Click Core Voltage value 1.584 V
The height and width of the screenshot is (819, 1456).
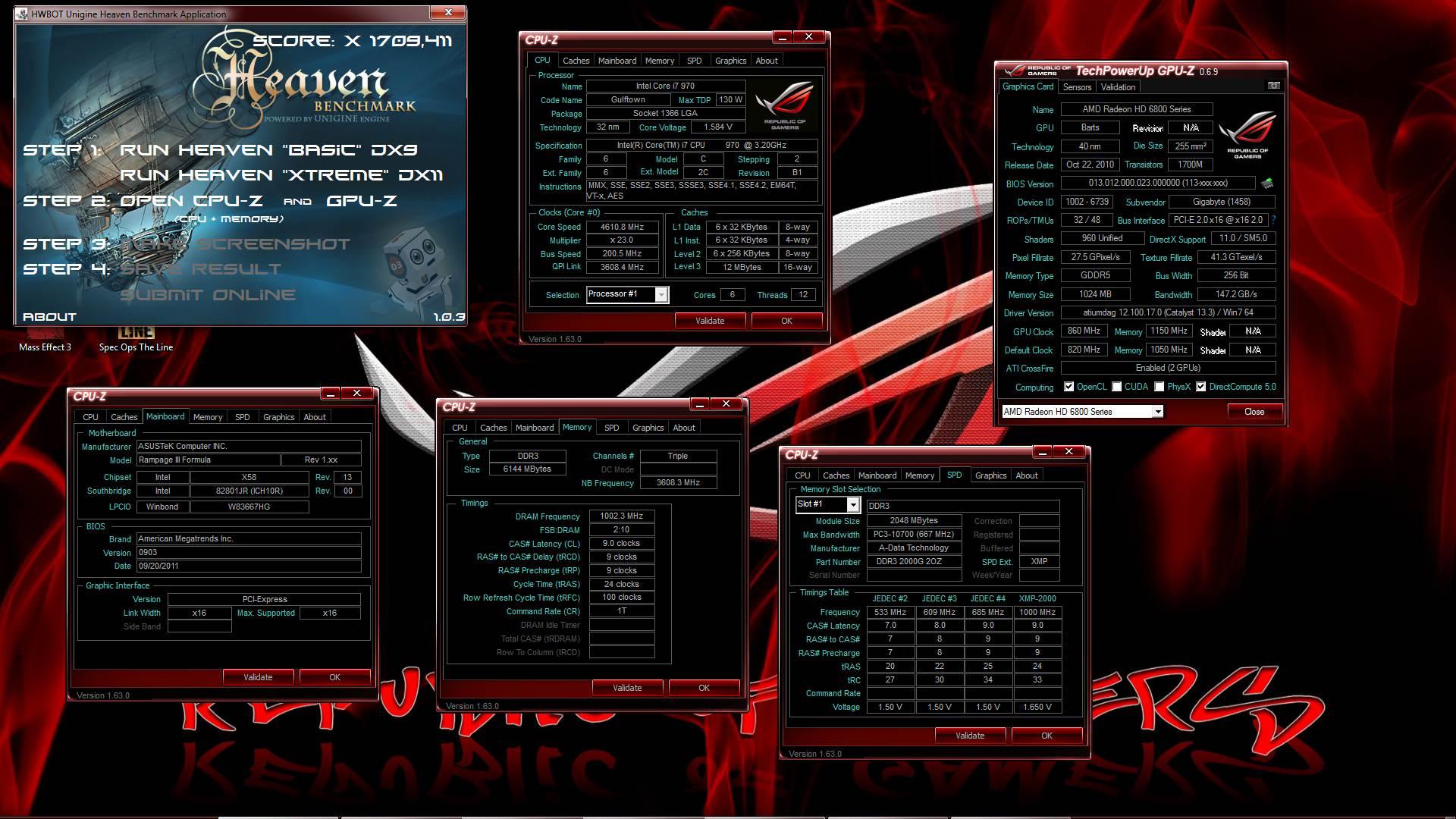tap(717, 127)
